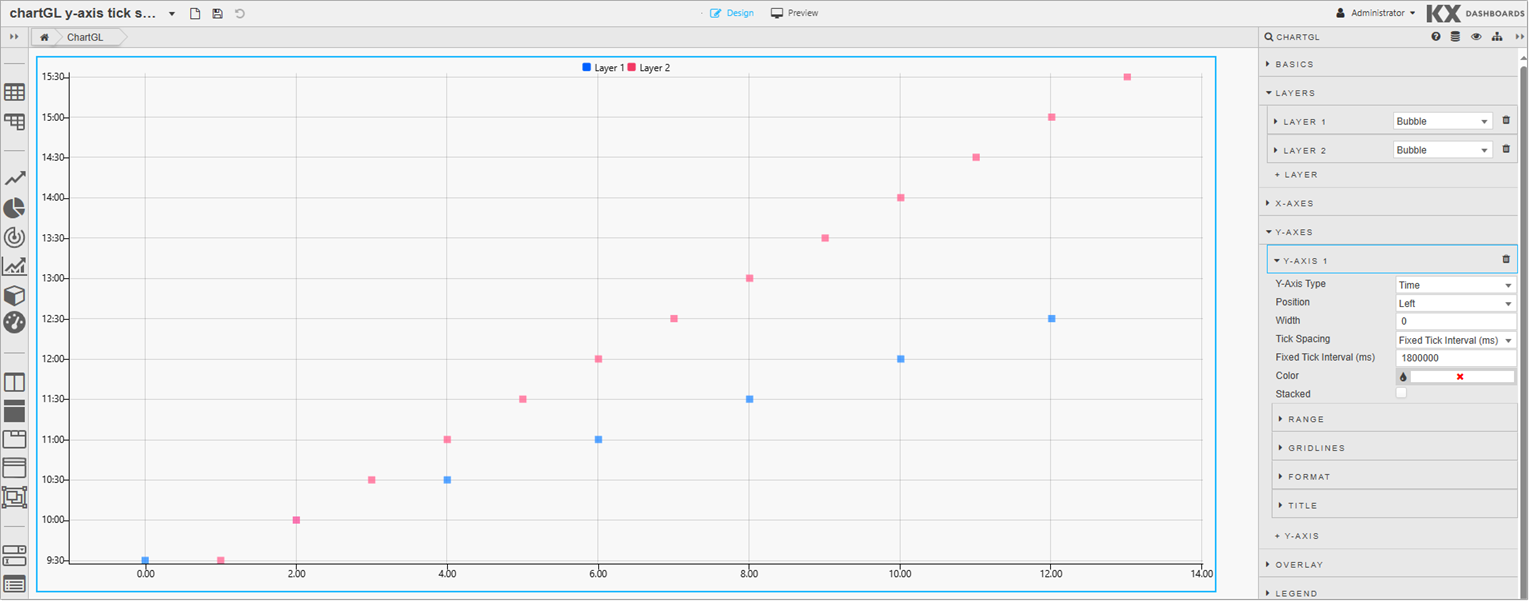Create a new dashboard with the document icon
The image size is (1530, 602).
(195, 14)
